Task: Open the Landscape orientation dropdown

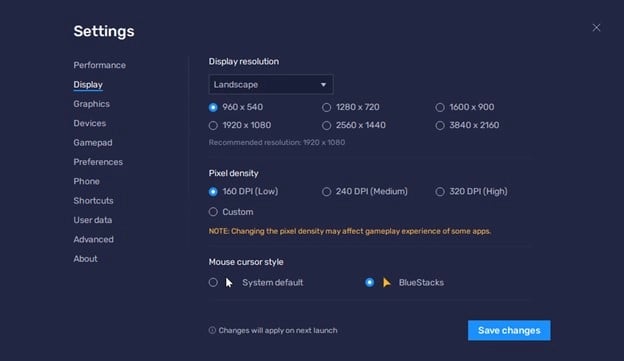Action: coord(271,84)
